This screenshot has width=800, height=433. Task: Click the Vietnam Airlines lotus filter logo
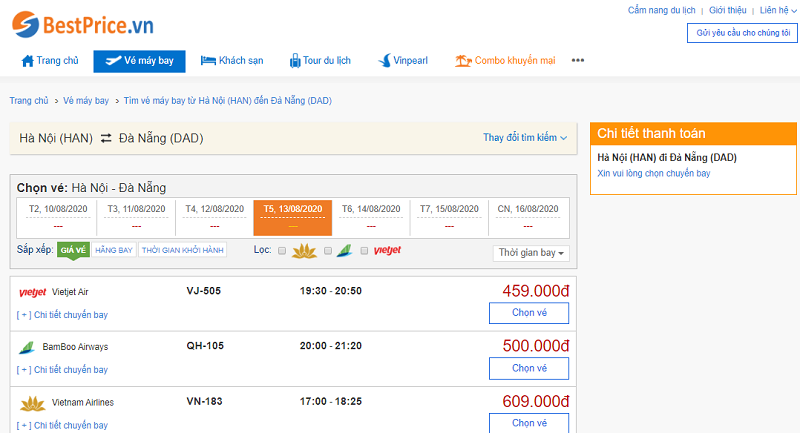pos(304,250)
